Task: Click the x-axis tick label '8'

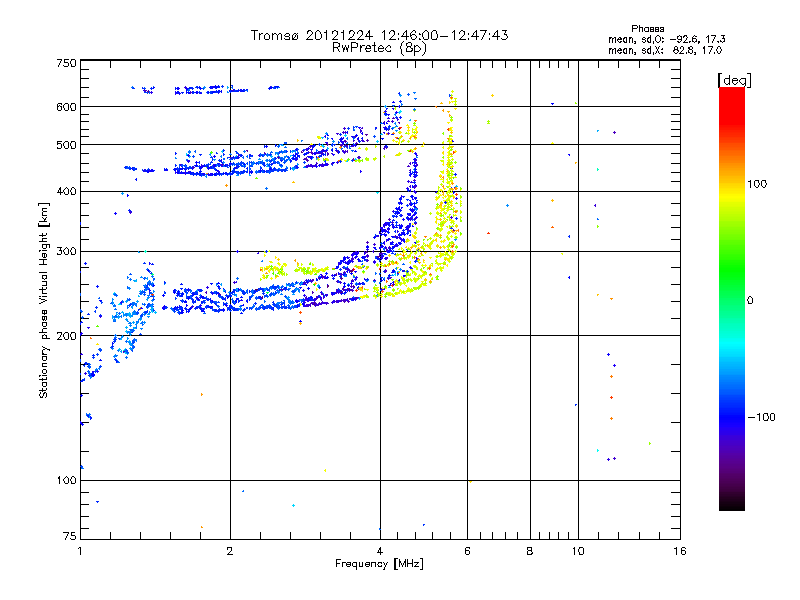Action: click(x=530, y=551)
